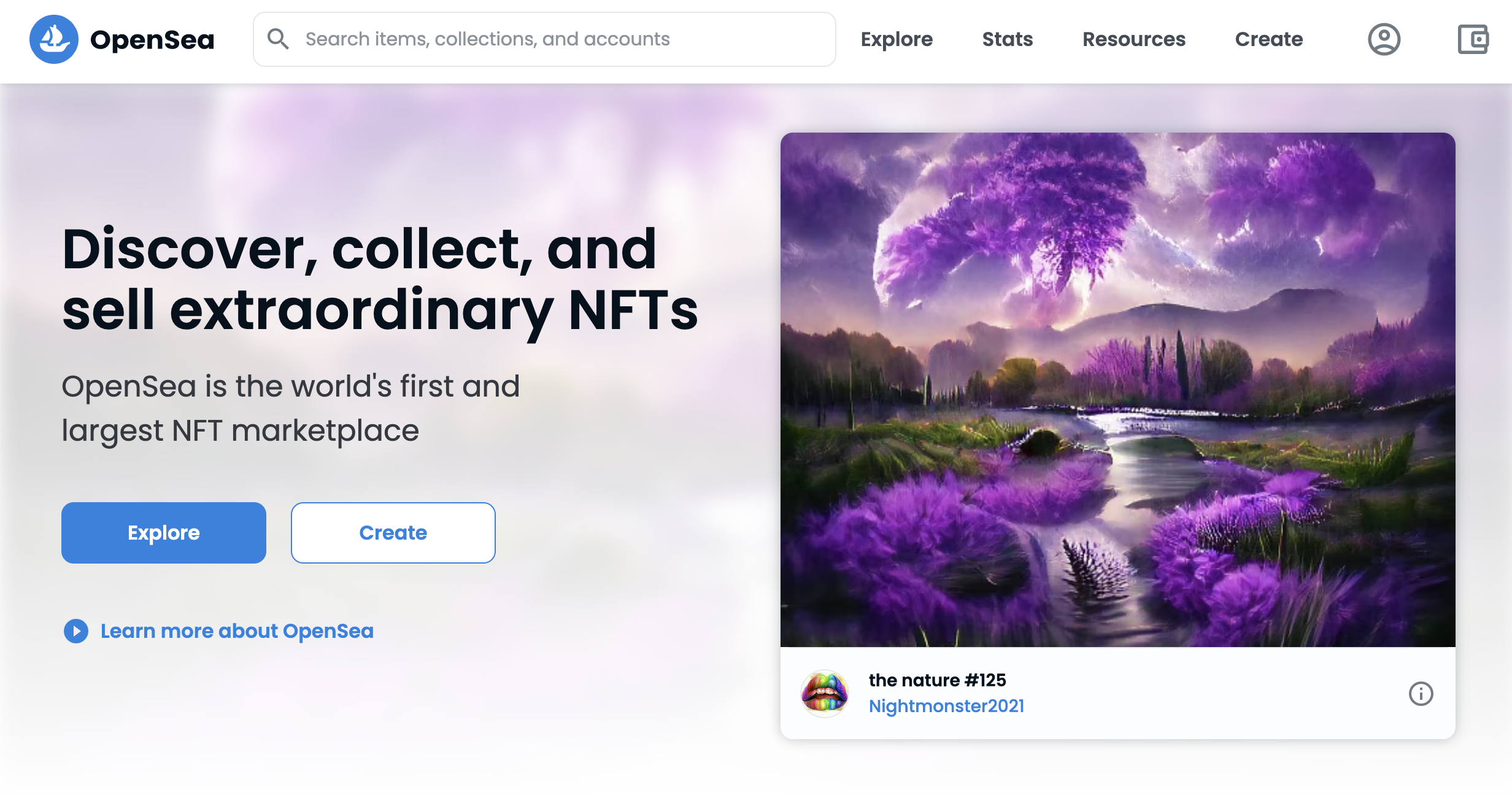Screen dimensions: 1512x803
Task: Click the magnifying glass search icon
Action: (278, 39)
